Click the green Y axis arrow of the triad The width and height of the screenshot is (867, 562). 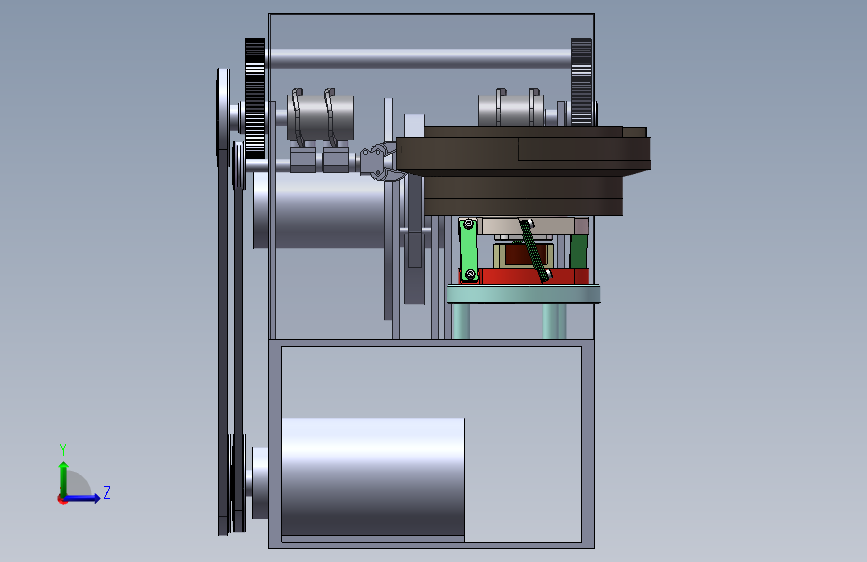click(64, 478)
